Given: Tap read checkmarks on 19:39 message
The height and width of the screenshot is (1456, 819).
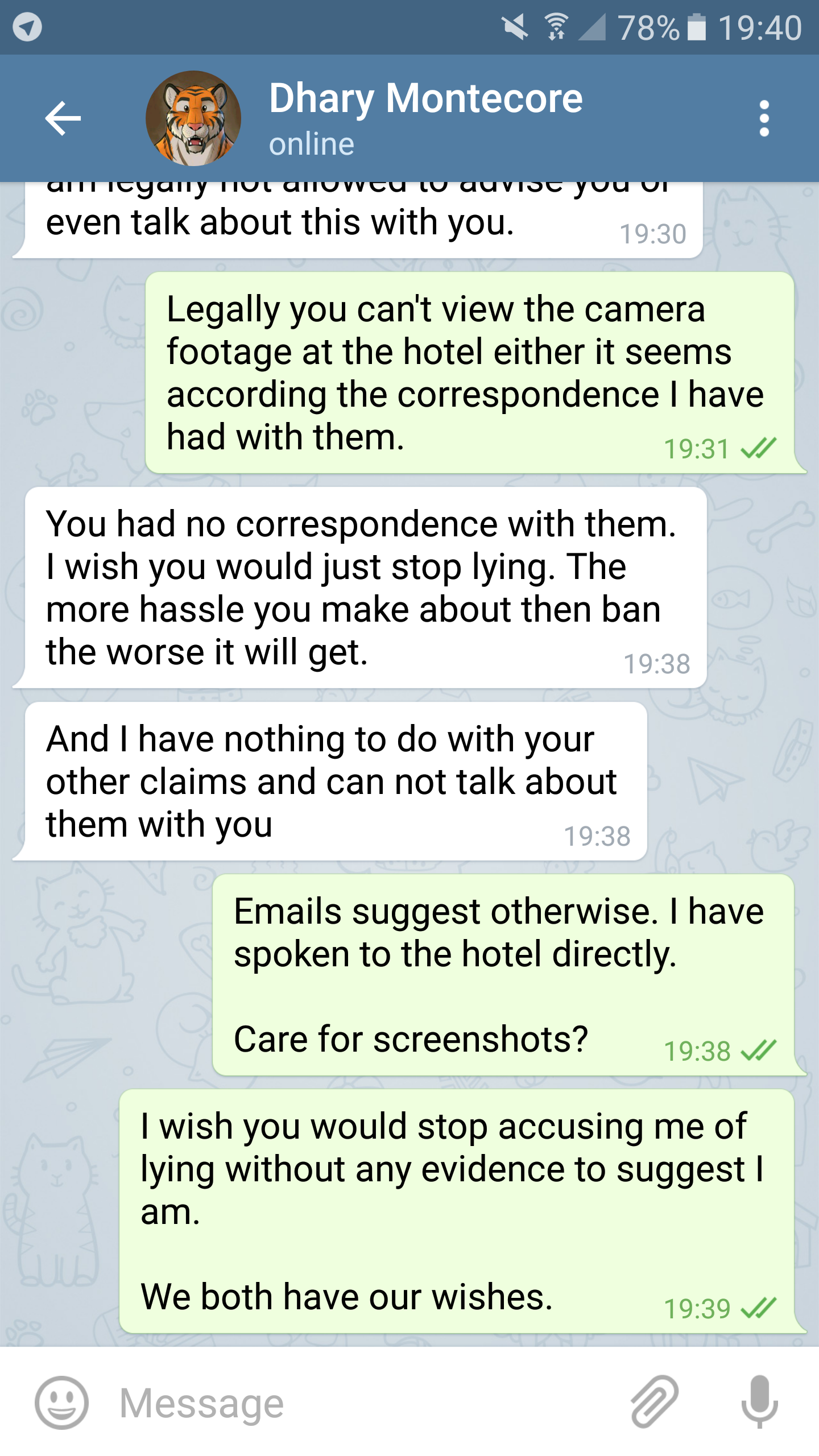Looking at the screenshot, I should click(x=759, y=1308).
